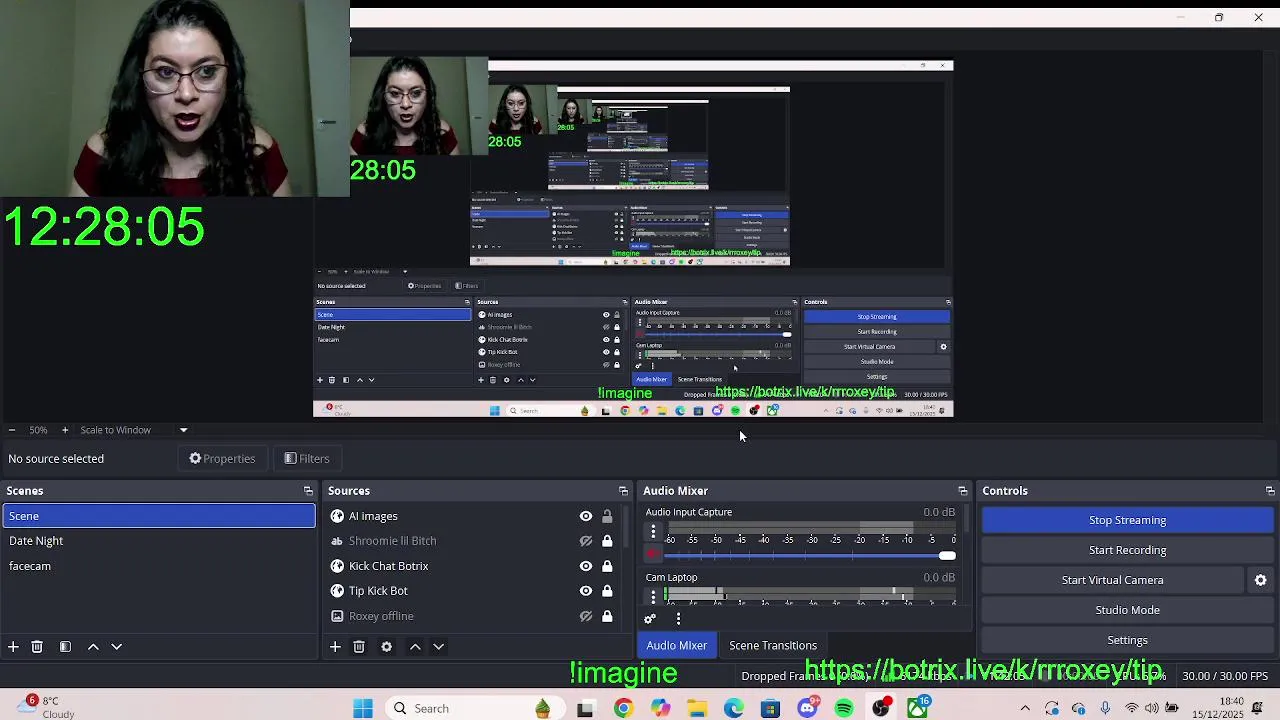Open virtual camera settings gear
The image size is (1280, 720).
click(1260, 580)
